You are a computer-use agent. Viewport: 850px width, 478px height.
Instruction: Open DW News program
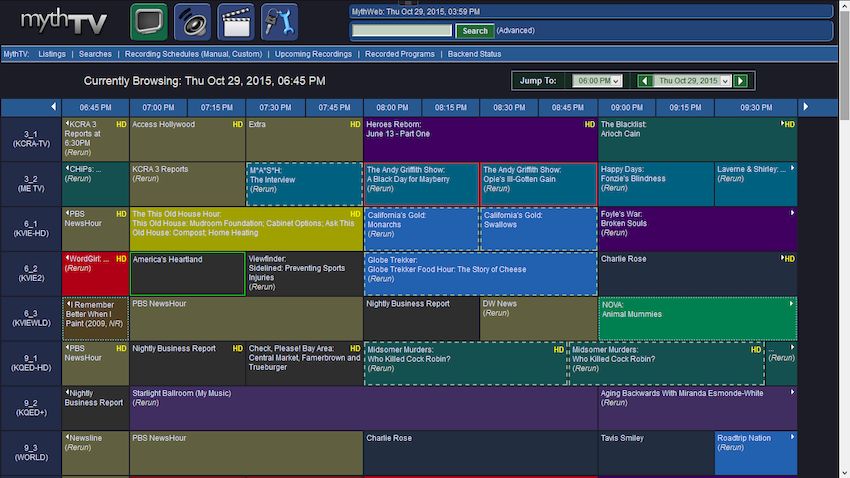click(539, 319)
